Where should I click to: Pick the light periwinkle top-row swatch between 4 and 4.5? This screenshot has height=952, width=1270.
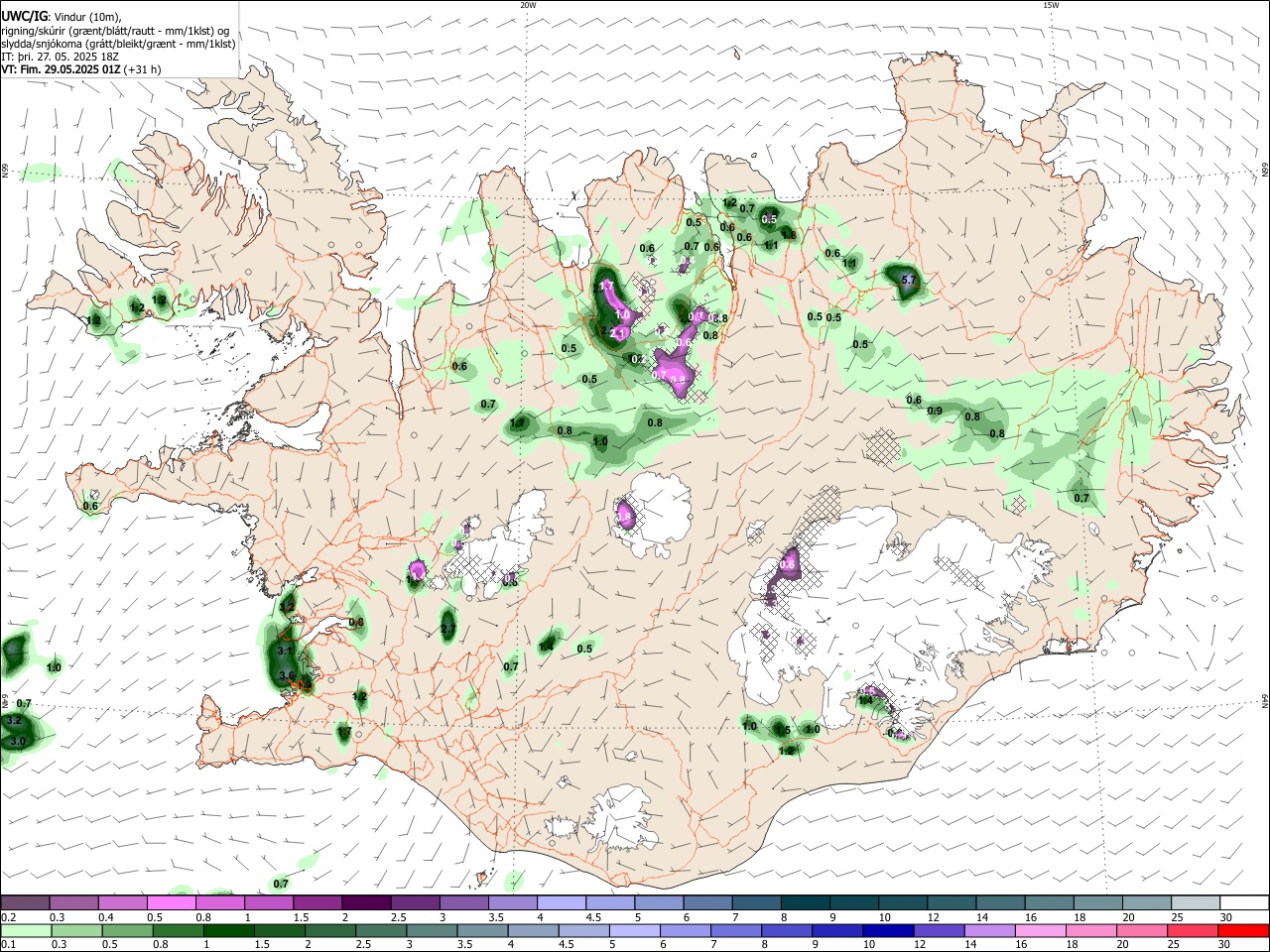(562, 902)
